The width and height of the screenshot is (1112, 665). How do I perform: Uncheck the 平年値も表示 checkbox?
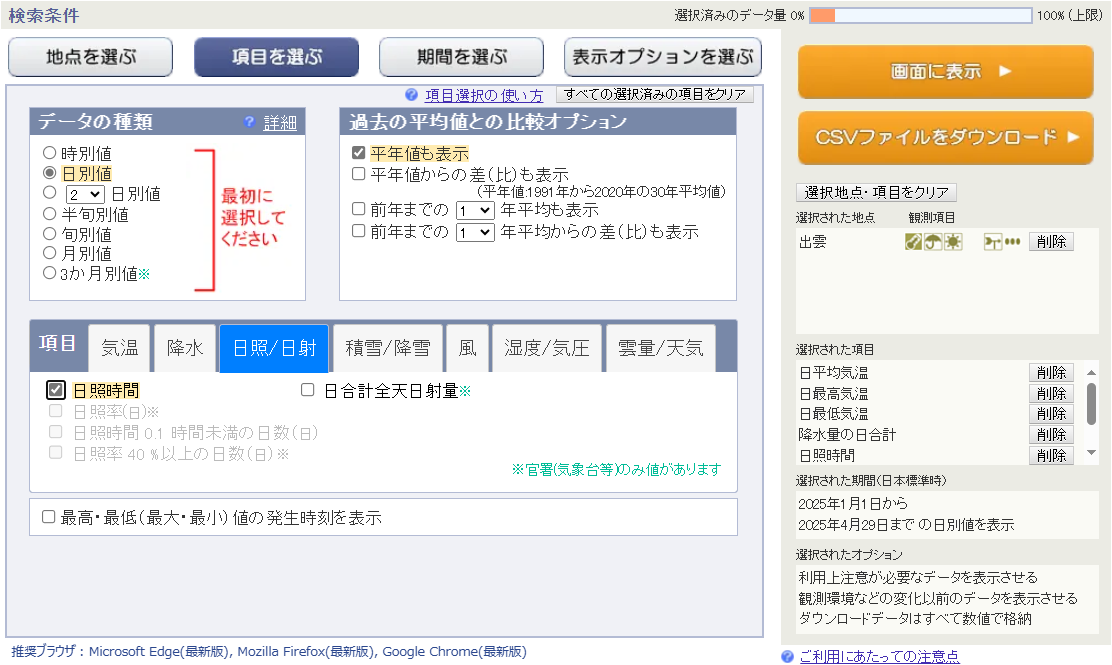coord(358,154)
